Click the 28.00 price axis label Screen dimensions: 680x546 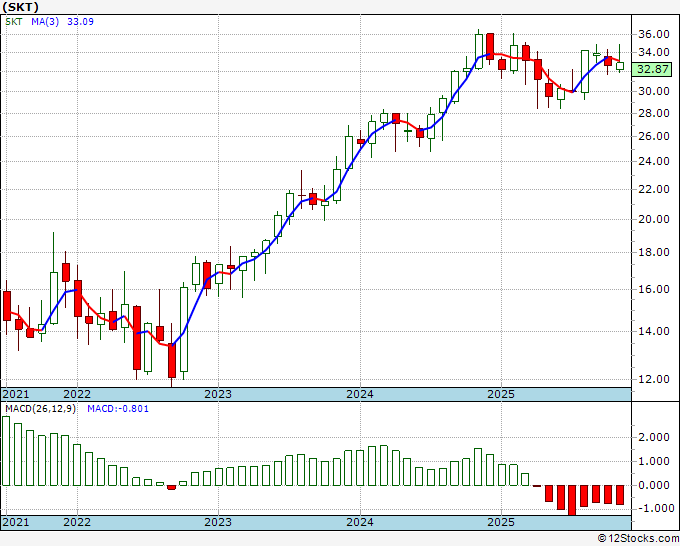[653, 113]
